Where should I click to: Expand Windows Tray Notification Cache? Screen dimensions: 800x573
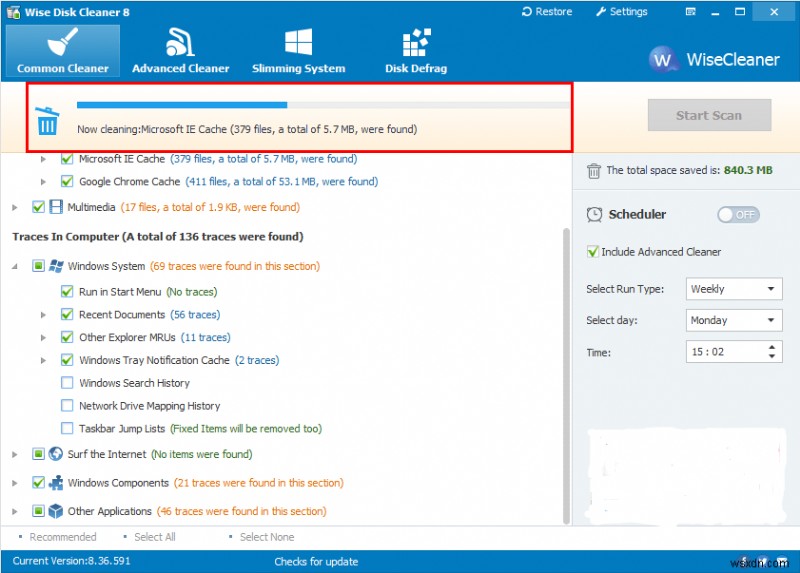point(43,360)
